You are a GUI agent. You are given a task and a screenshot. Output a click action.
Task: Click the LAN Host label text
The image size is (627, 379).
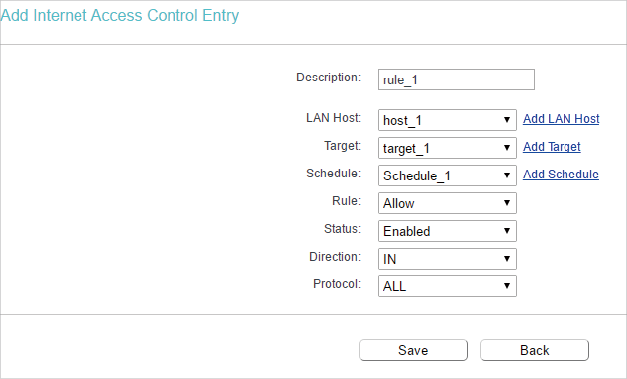pyautogui.click(x=333, y=118)
